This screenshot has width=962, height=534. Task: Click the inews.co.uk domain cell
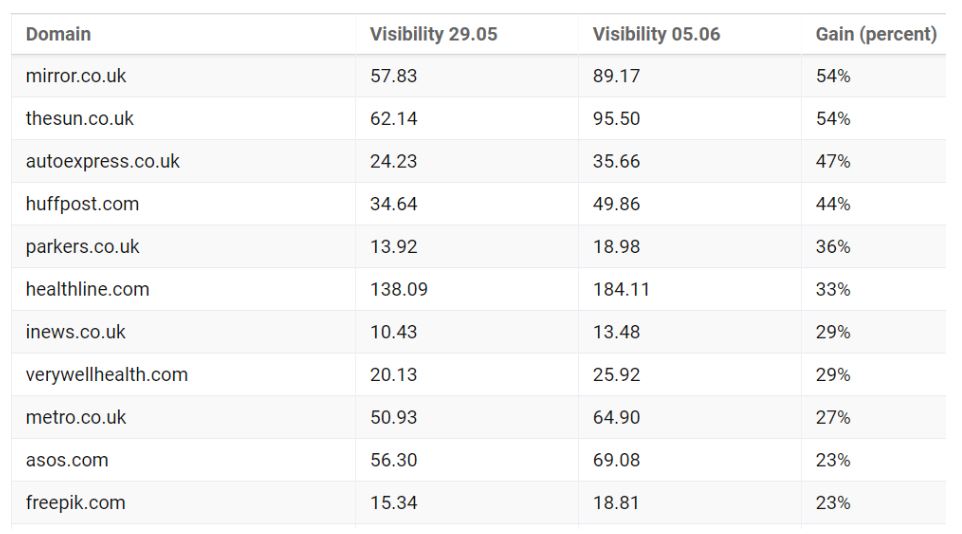75,331
